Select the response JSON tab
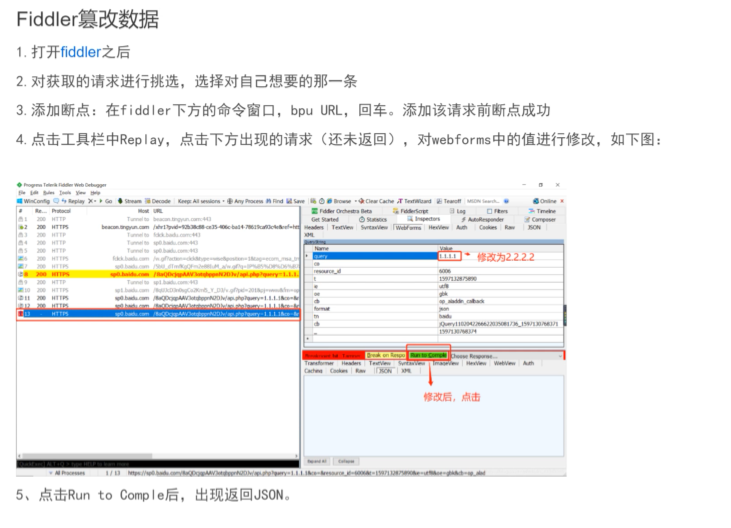Viewport: 731px width, 528px height. (385, 371)
